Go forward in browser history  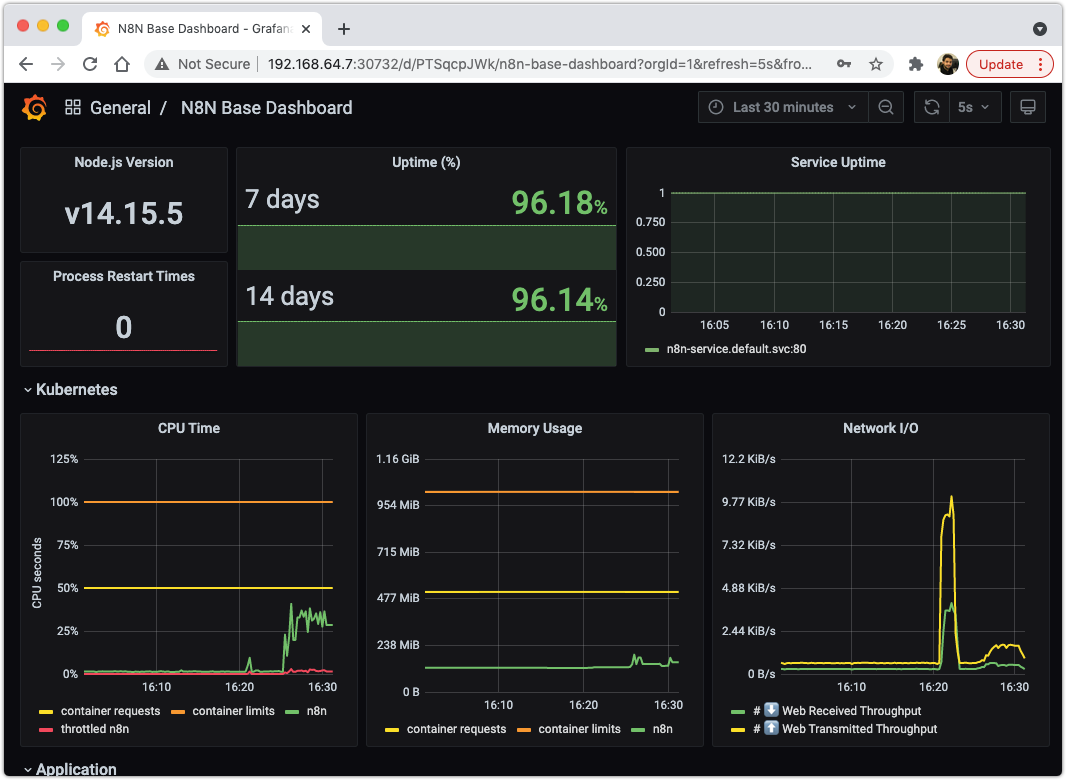pyautogui.click(x=58, y=64)
